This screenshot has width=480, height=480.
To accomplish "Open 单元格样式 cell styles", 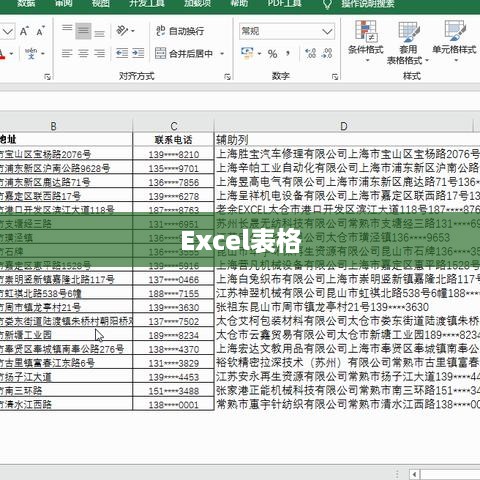I will tap(455, 41).
